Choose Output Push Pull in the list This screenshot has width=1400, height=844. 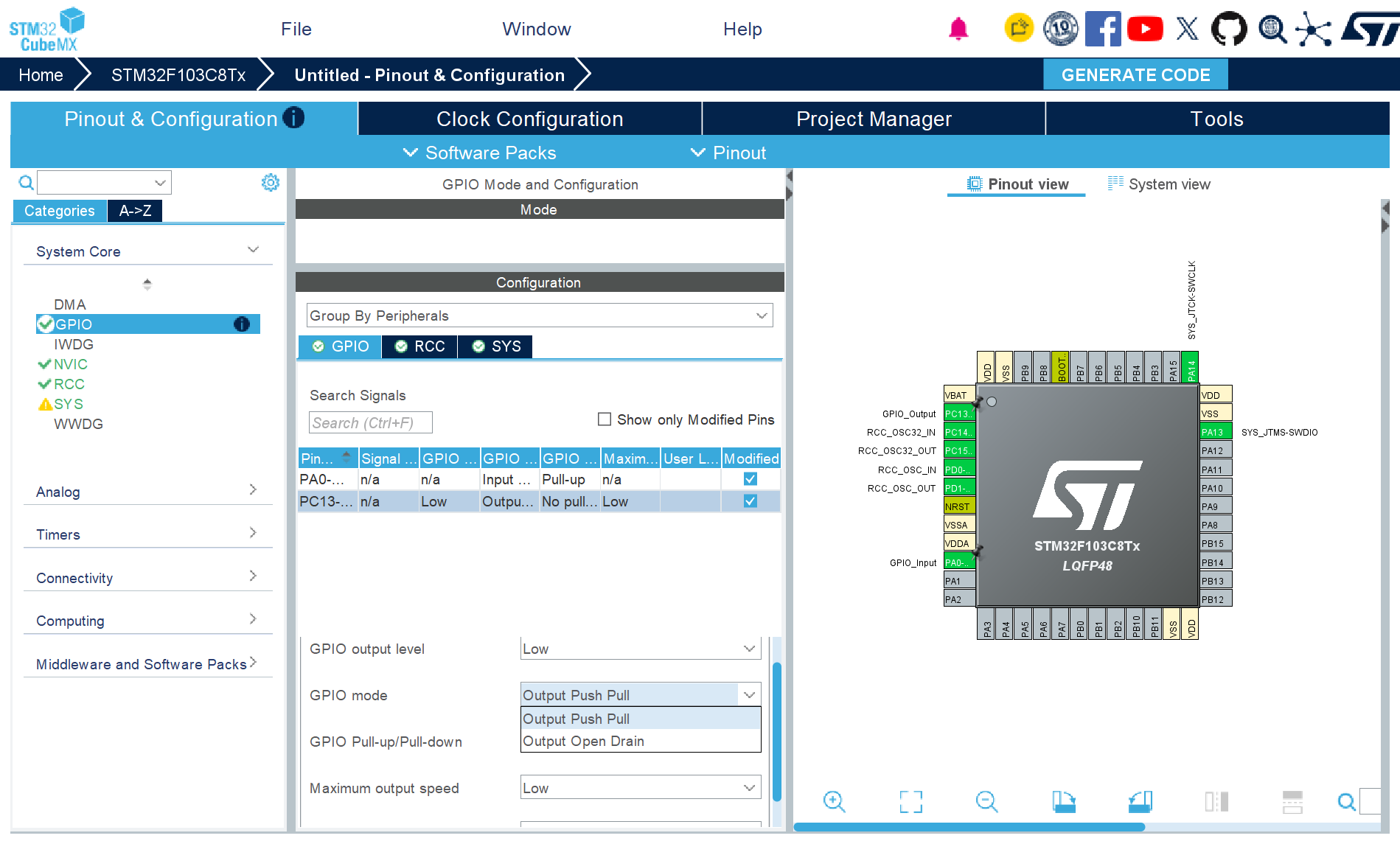(x=641, y=719)
